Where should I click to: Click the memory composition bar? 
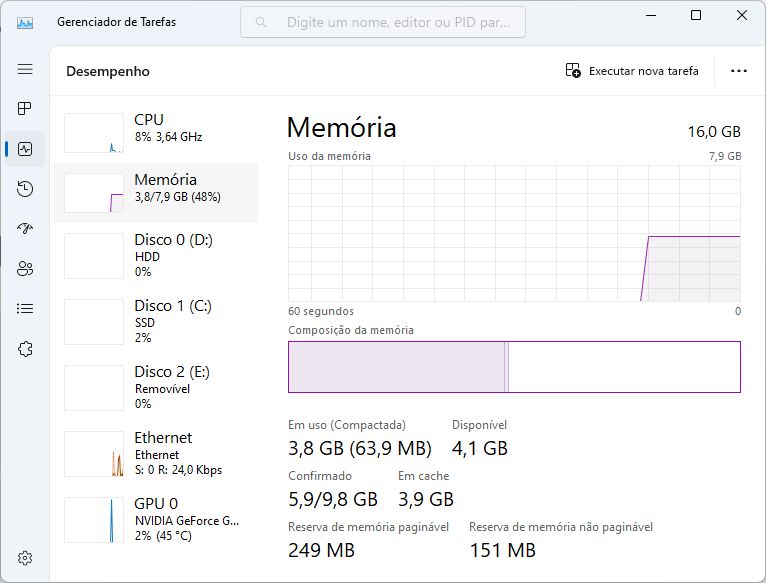tap(514, 367)
